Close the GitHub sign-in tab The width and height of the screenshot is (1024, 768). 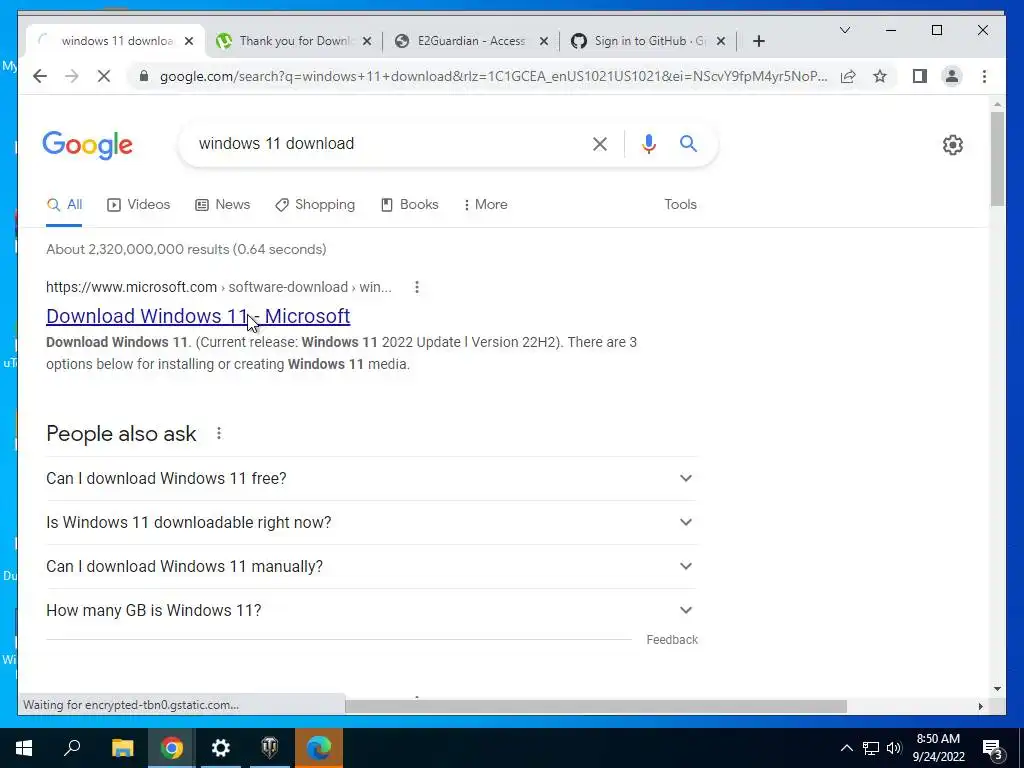pos(720,41)
